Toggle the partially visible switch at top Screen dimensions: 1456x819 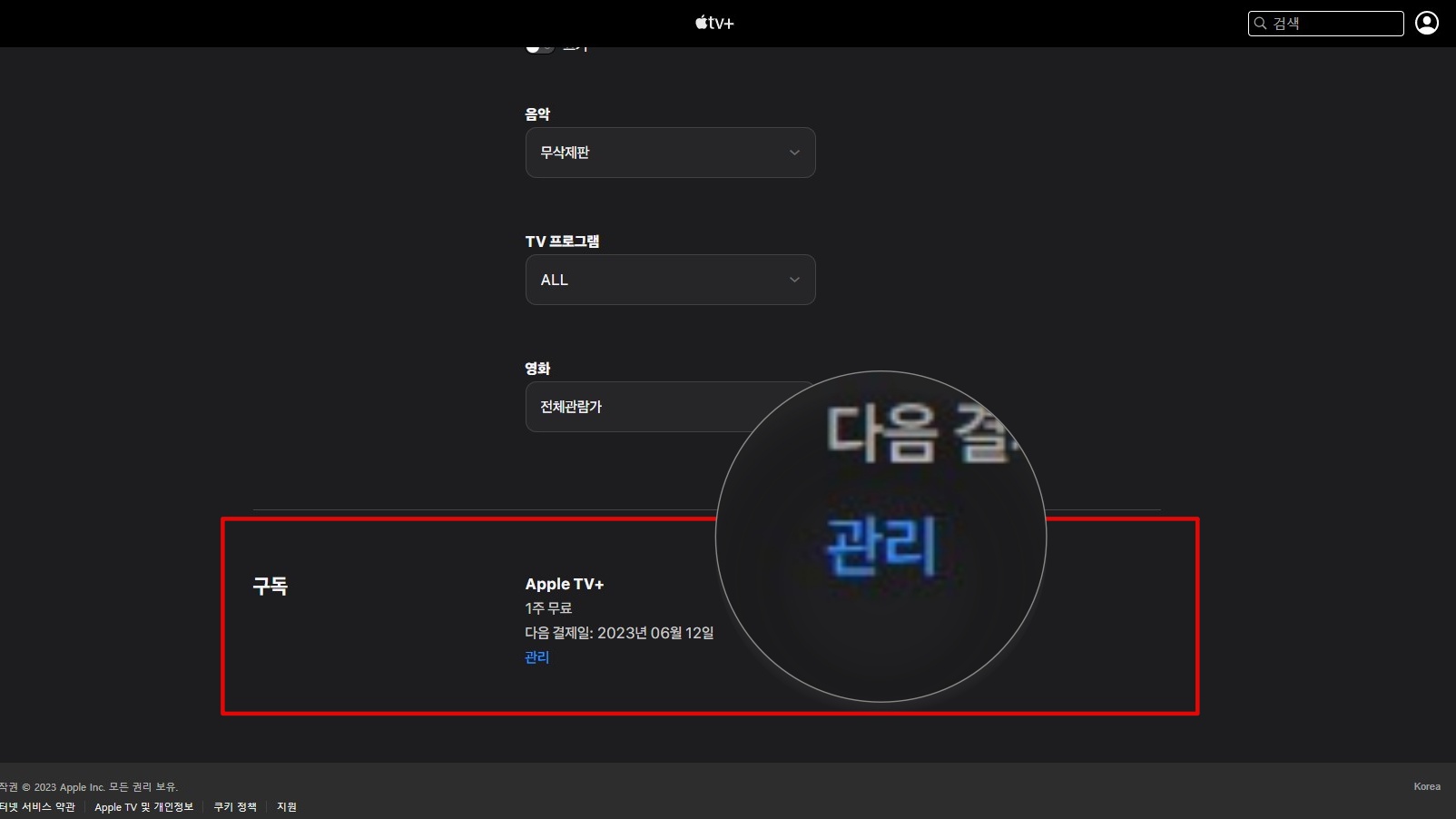[x=539, y=48]
